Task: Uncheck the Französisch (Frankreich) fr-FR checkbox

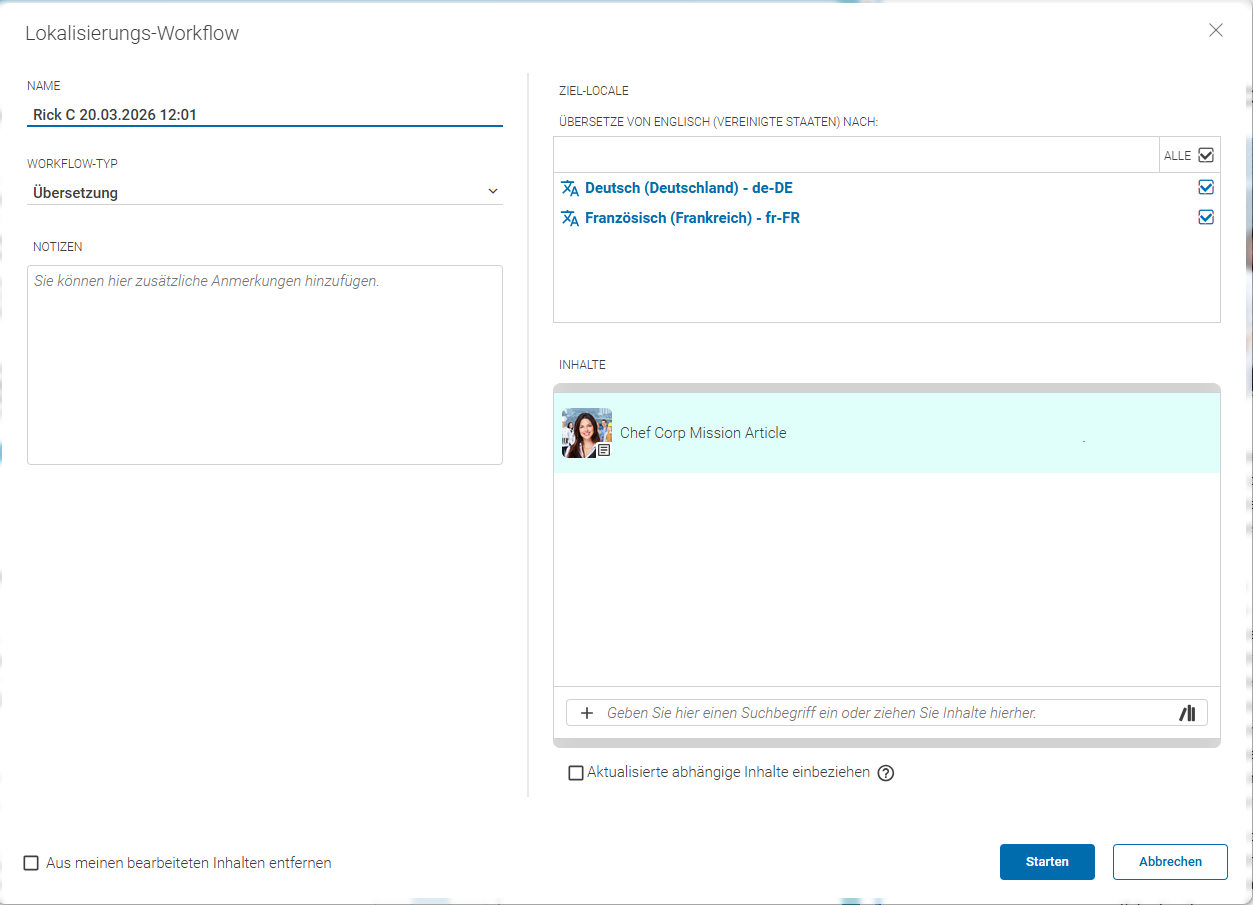Action: 1206,217
